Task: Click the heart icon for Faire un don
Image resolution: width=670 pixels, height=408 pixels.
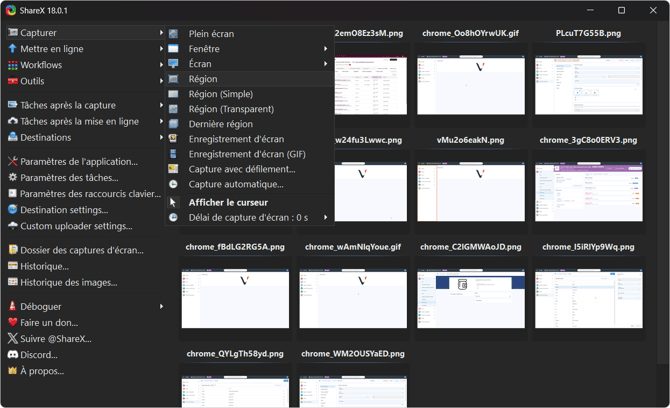Action: (13, 323)
